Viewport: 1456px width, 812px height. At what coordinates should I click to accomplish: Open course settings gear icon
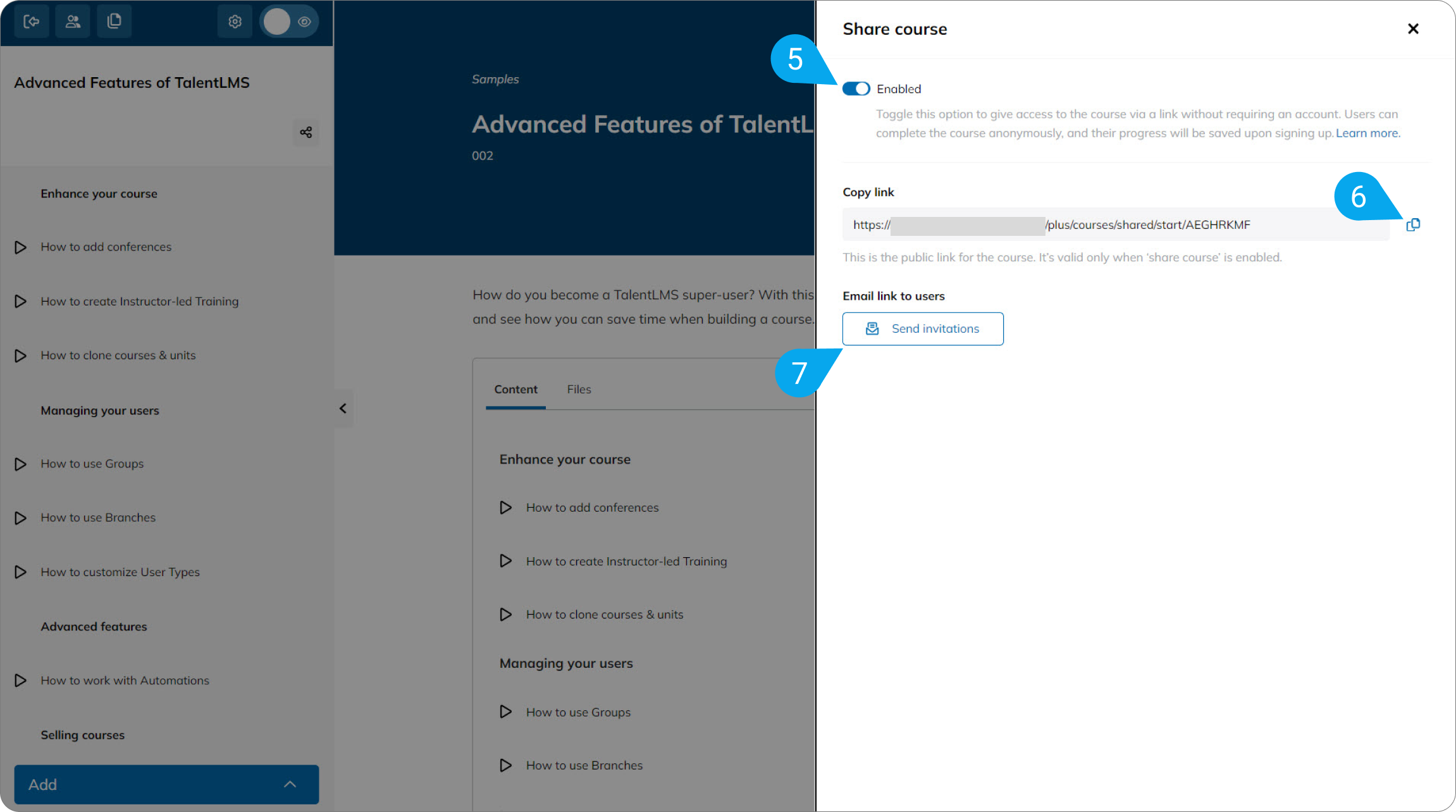point(235,22)
